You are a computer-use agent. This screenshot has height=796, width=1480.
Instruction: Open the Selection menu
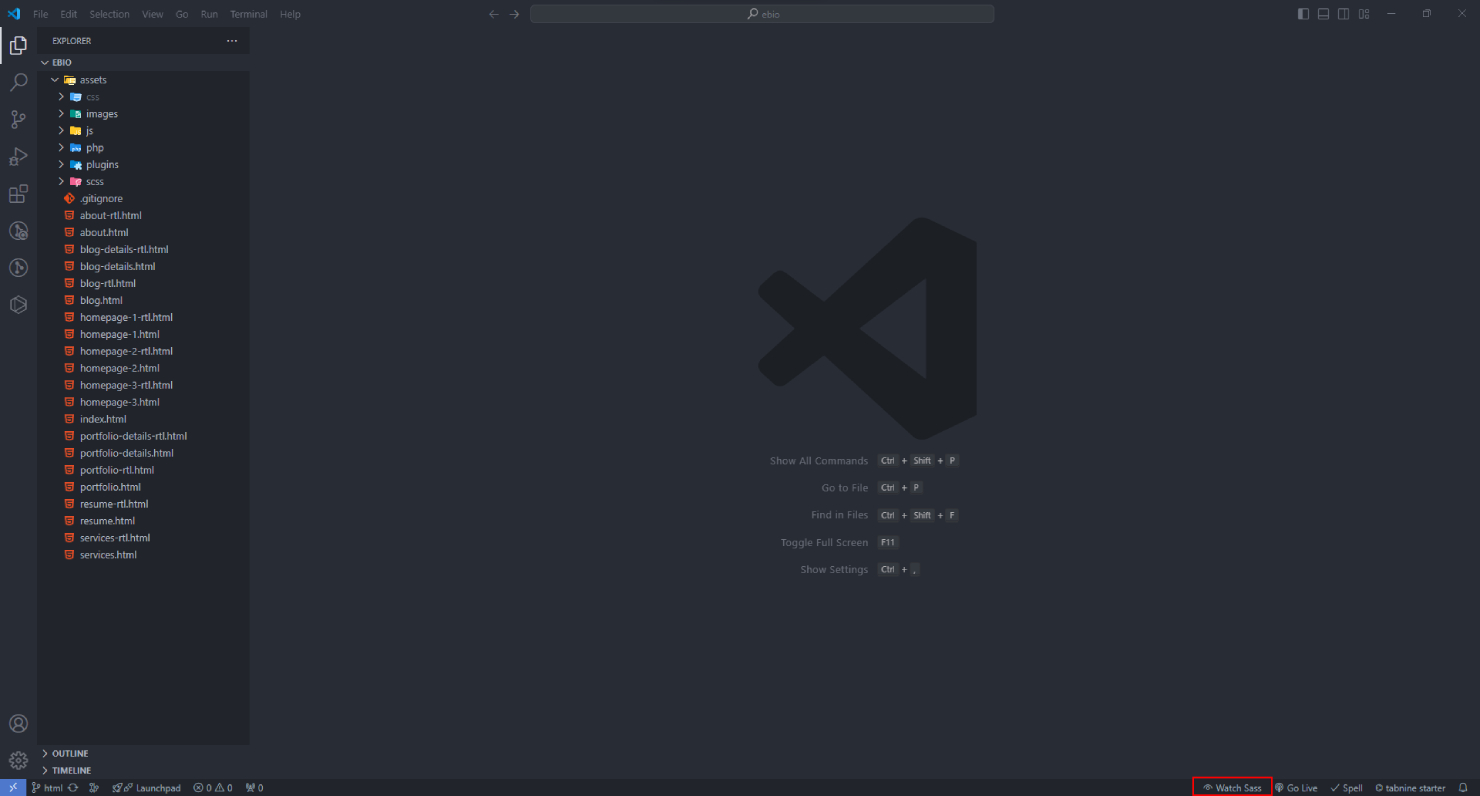pos(109,14)
